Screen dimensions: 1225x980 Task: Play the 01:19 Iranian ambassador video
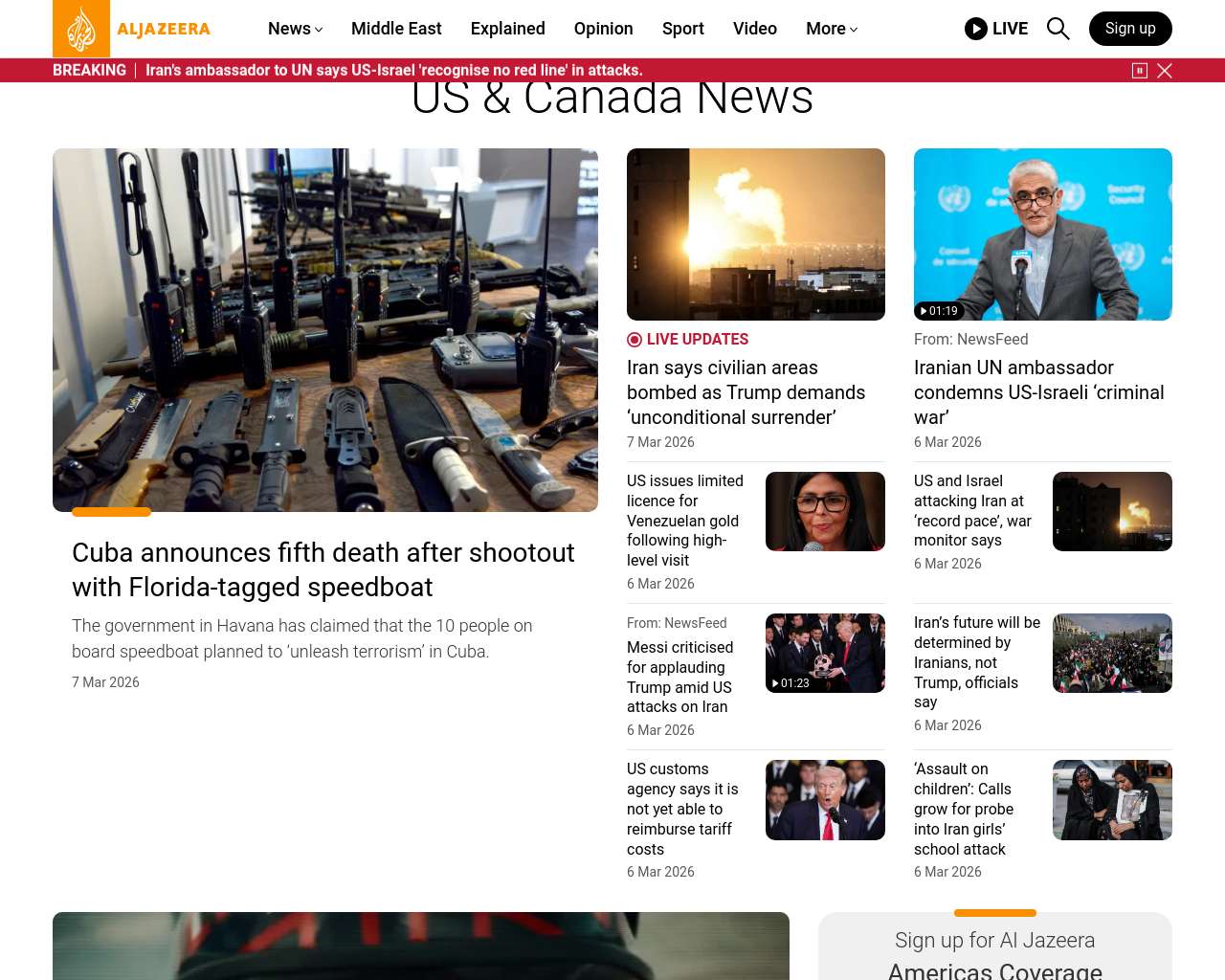click(1042, 234)
